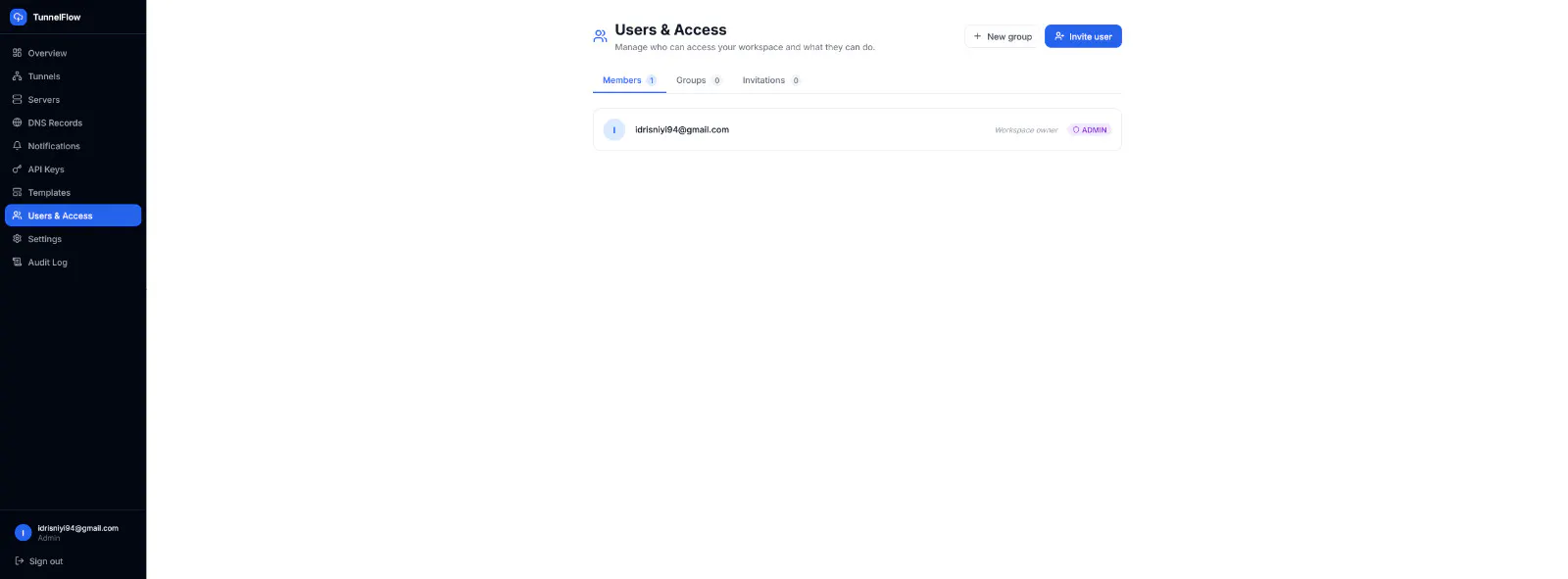Image resolution: width=1568 pixels, height=579 pixels.
Task: Click the Audit Log scroll icon
Action: click(x=17, y=263)
